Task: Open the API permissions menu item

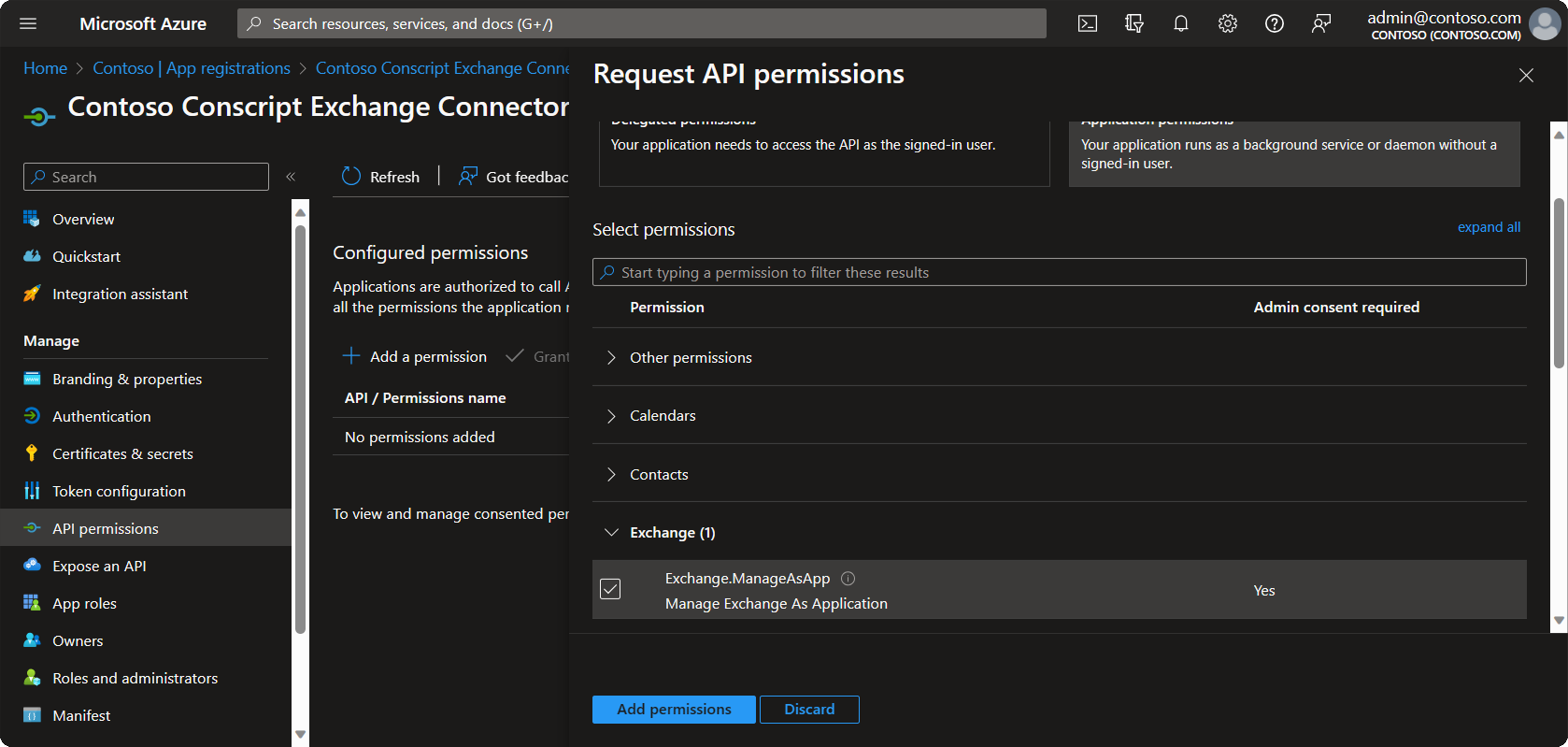Action: 146,528
